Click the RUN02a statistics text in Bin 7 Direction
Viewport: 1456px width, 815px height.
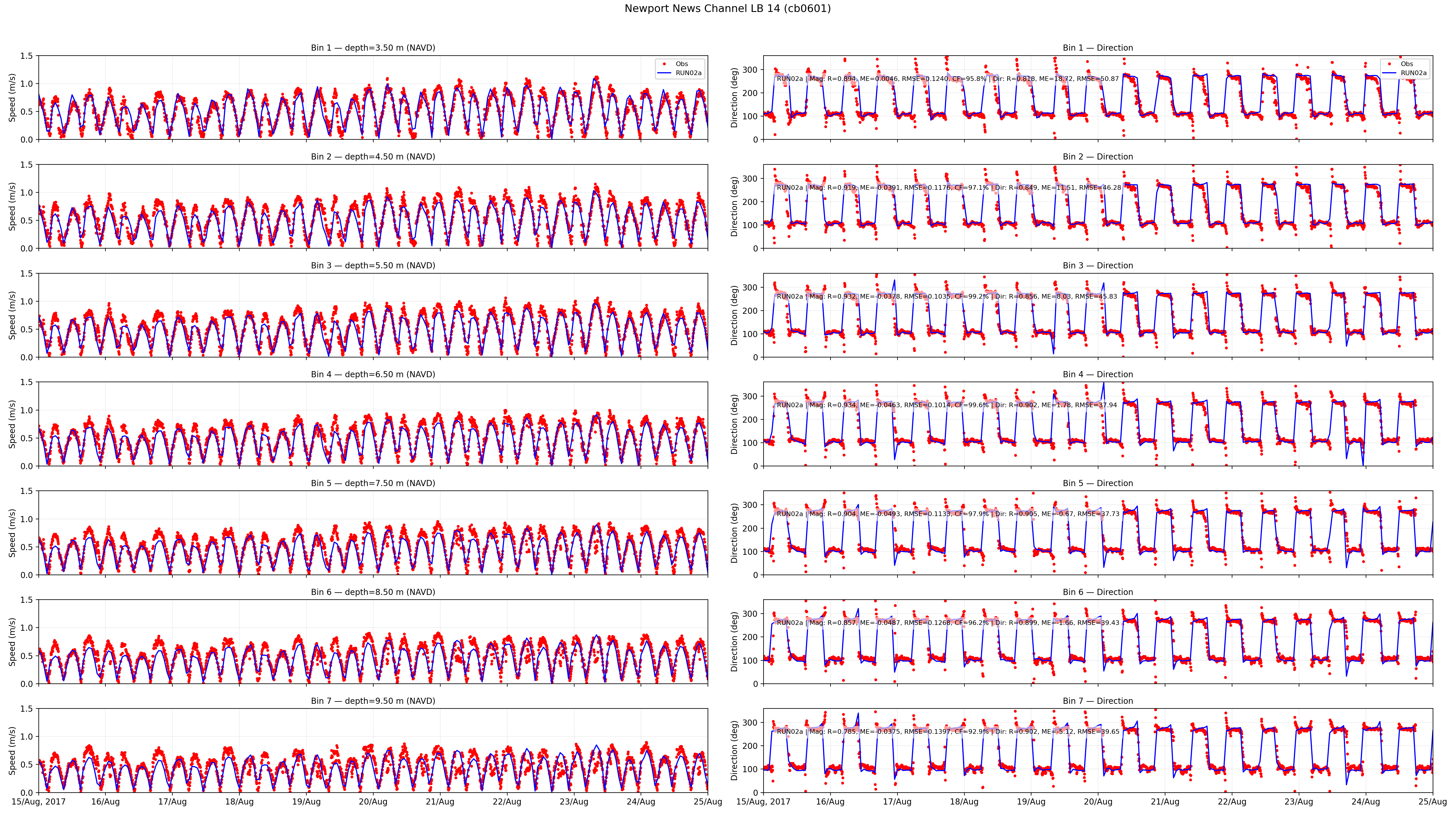(948, 731)
